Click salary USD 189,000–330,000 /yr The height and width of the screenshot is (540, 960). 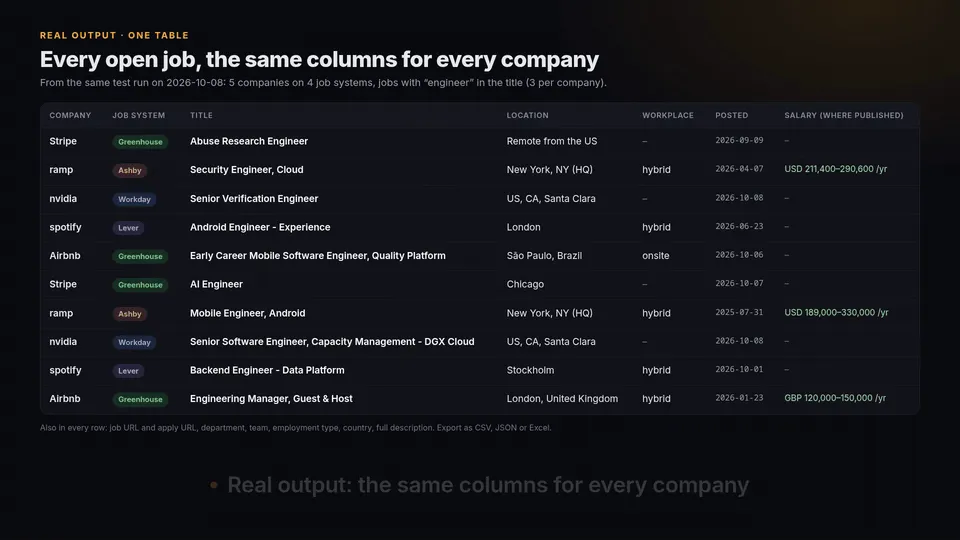(x=836, y=312)
